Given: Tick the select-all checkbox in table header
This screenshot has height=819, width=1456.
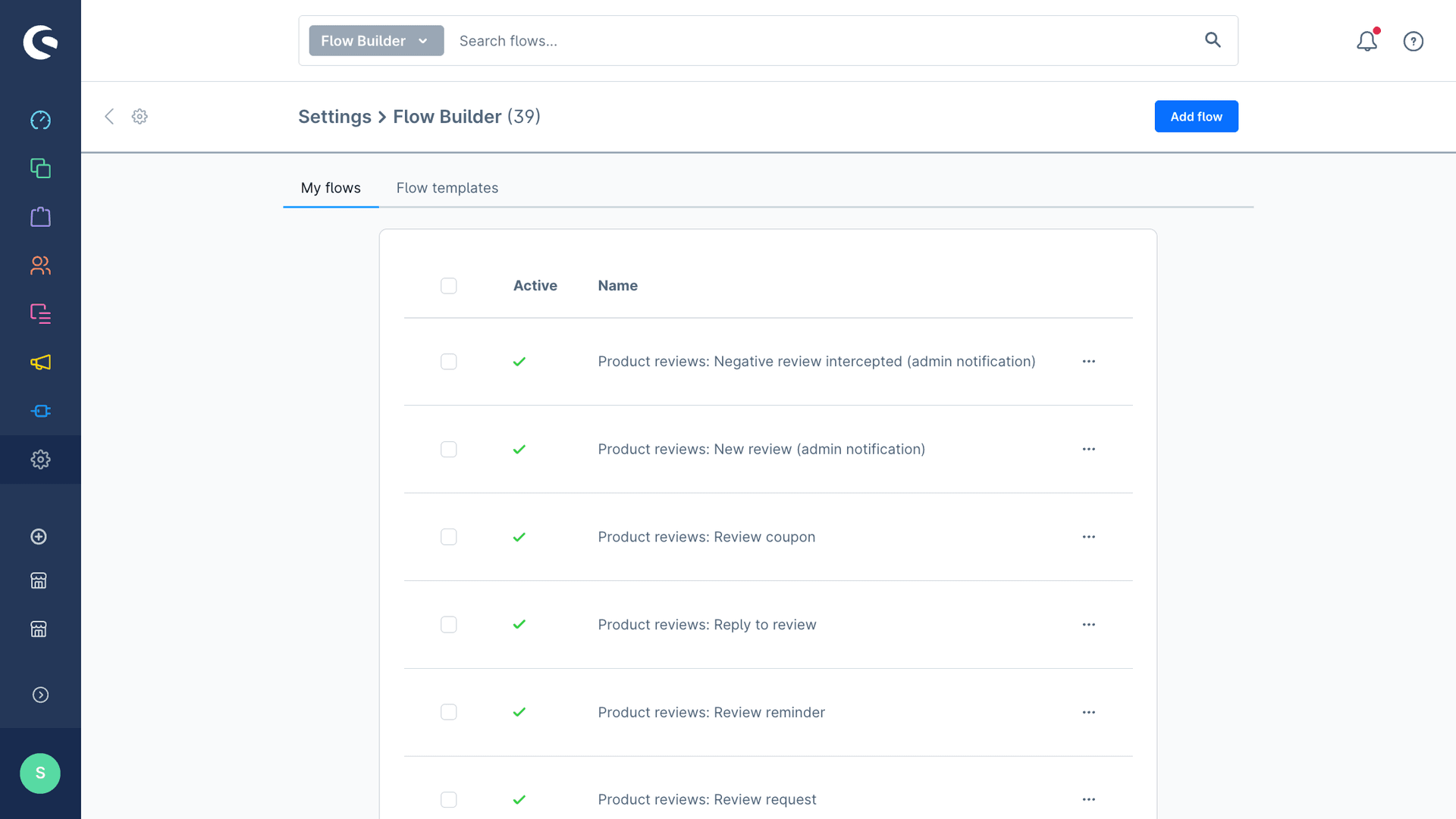Looking at the screenshot, I should (449, 286).
